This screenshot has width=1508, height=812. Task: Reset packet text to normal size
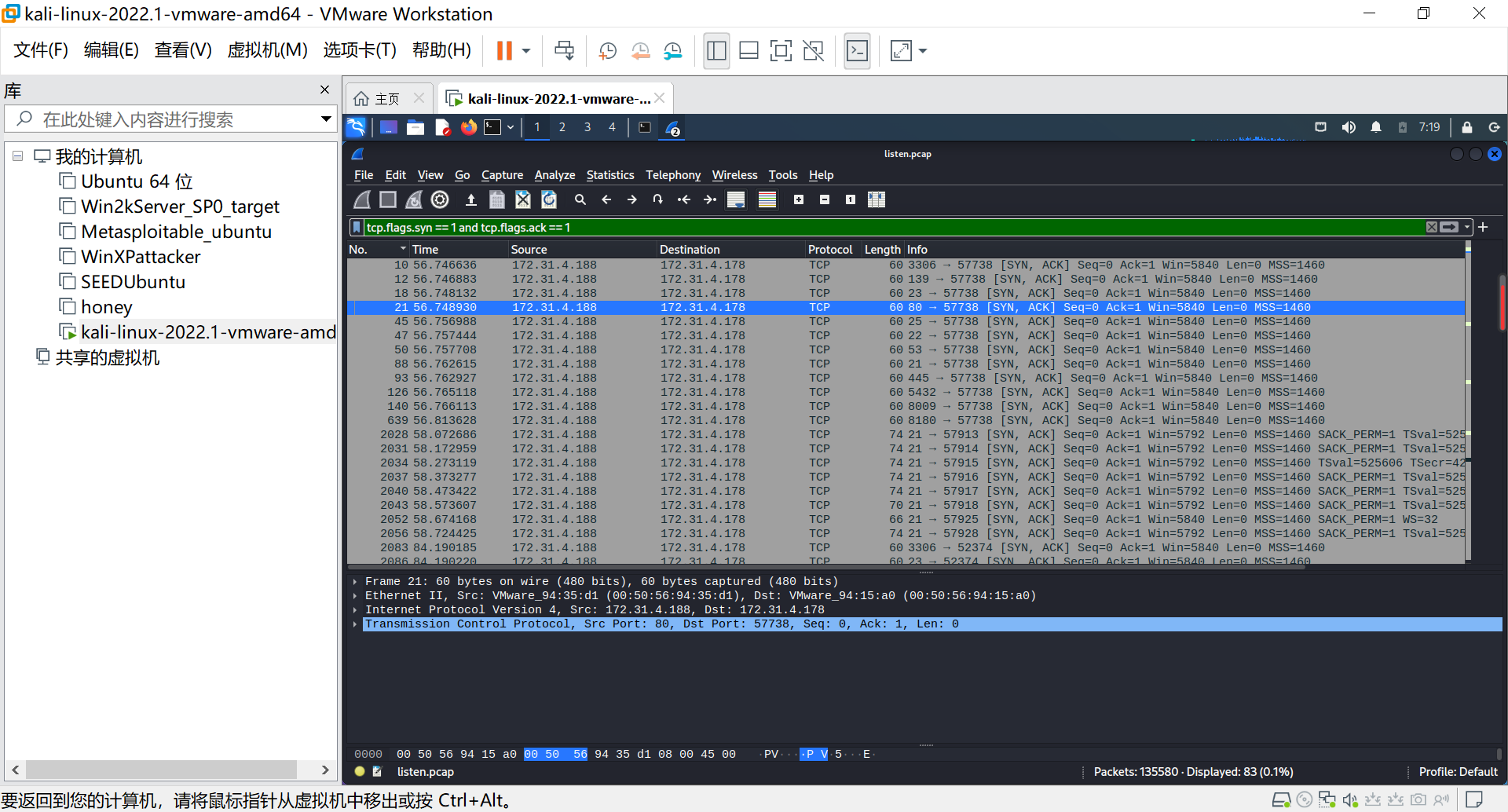(851, 200)
